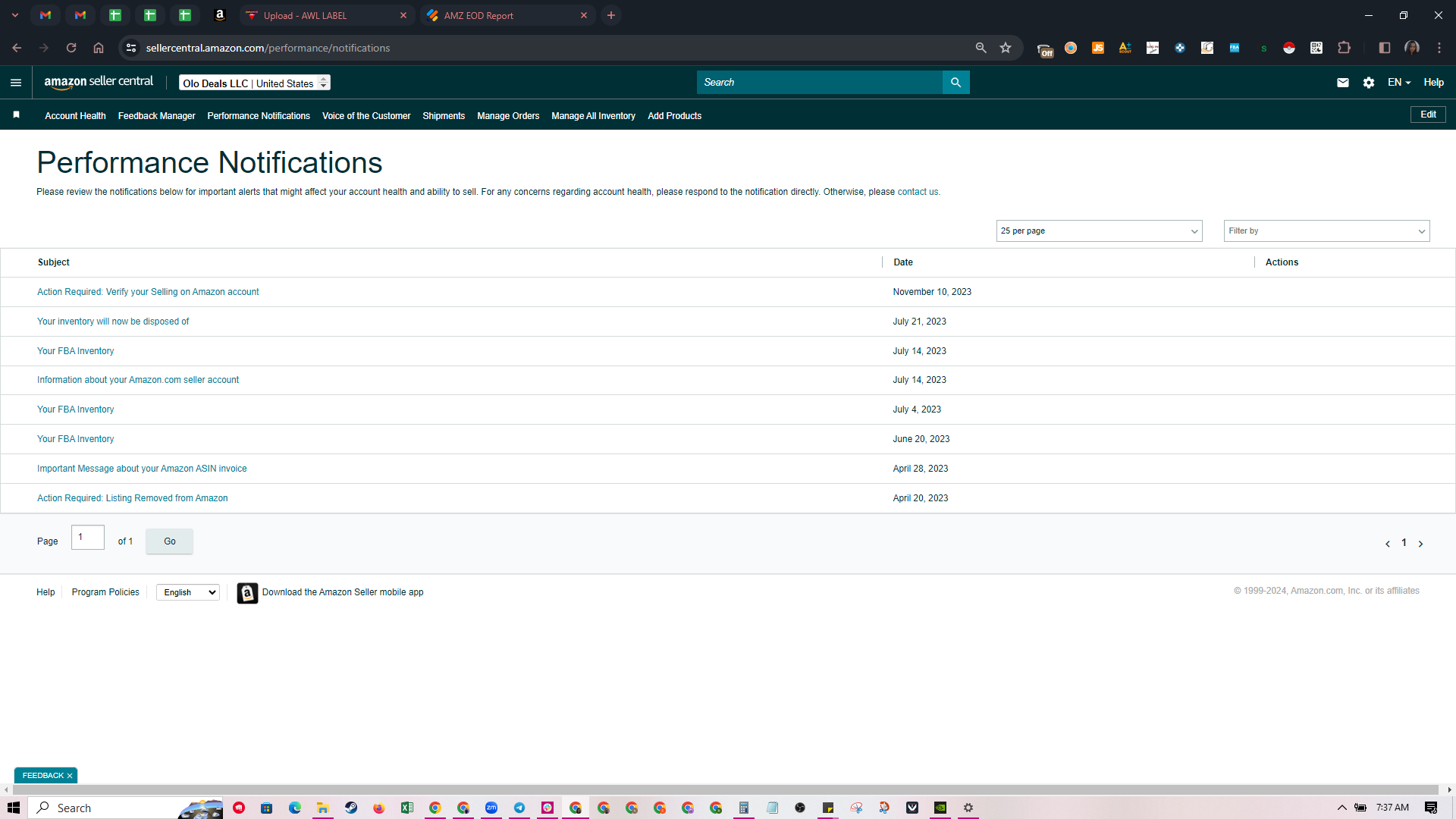
Task: Open the messages envelope icon
Action: click(x=1343, y=83)
